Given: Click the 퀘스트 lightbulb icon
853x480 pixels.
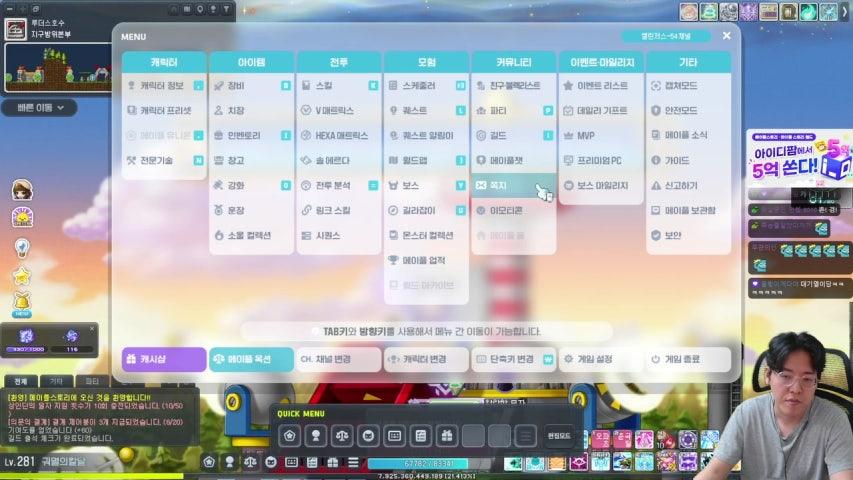Looking at the screenshot, I should pyautogui.click(x=393, y=110).
